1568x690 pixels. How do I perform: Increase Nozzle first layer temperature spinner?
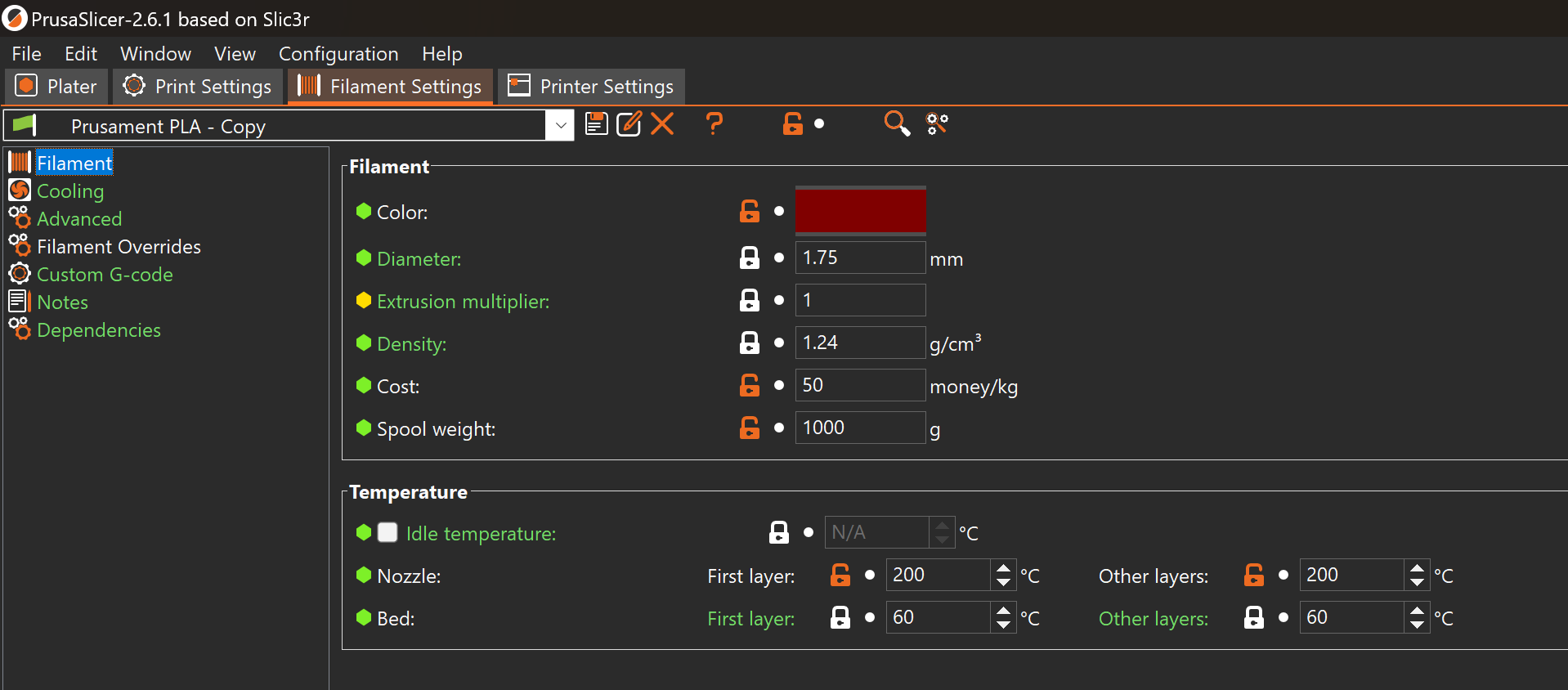tap(1004, 568)
